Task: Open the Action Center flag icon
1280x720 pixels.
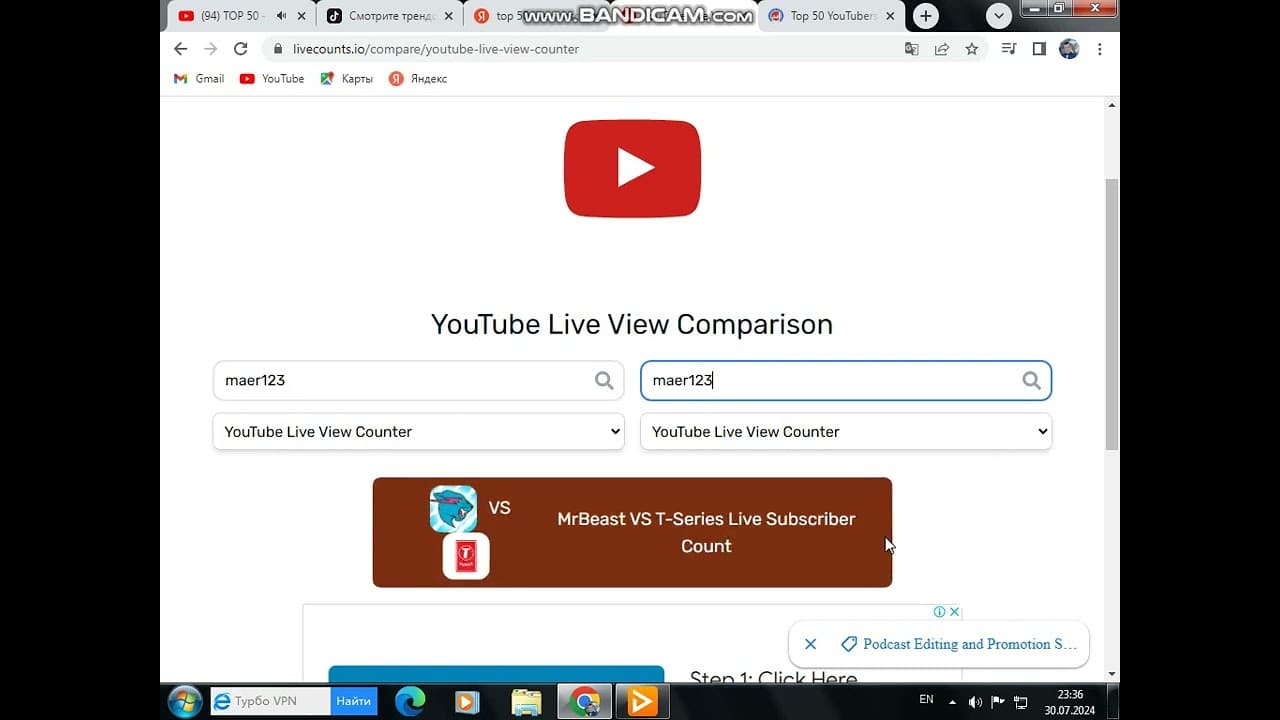Action: pos(997,702)
